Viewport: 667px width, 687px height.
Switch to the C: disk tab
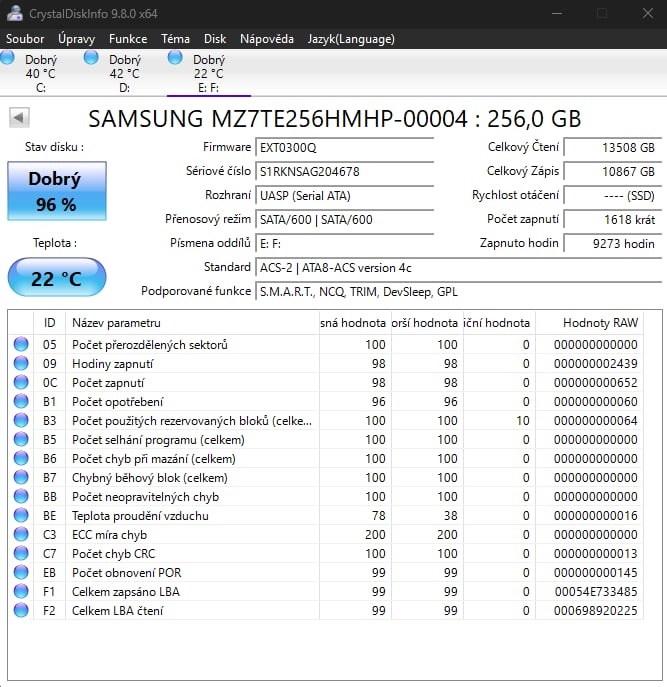click(40, 73)
